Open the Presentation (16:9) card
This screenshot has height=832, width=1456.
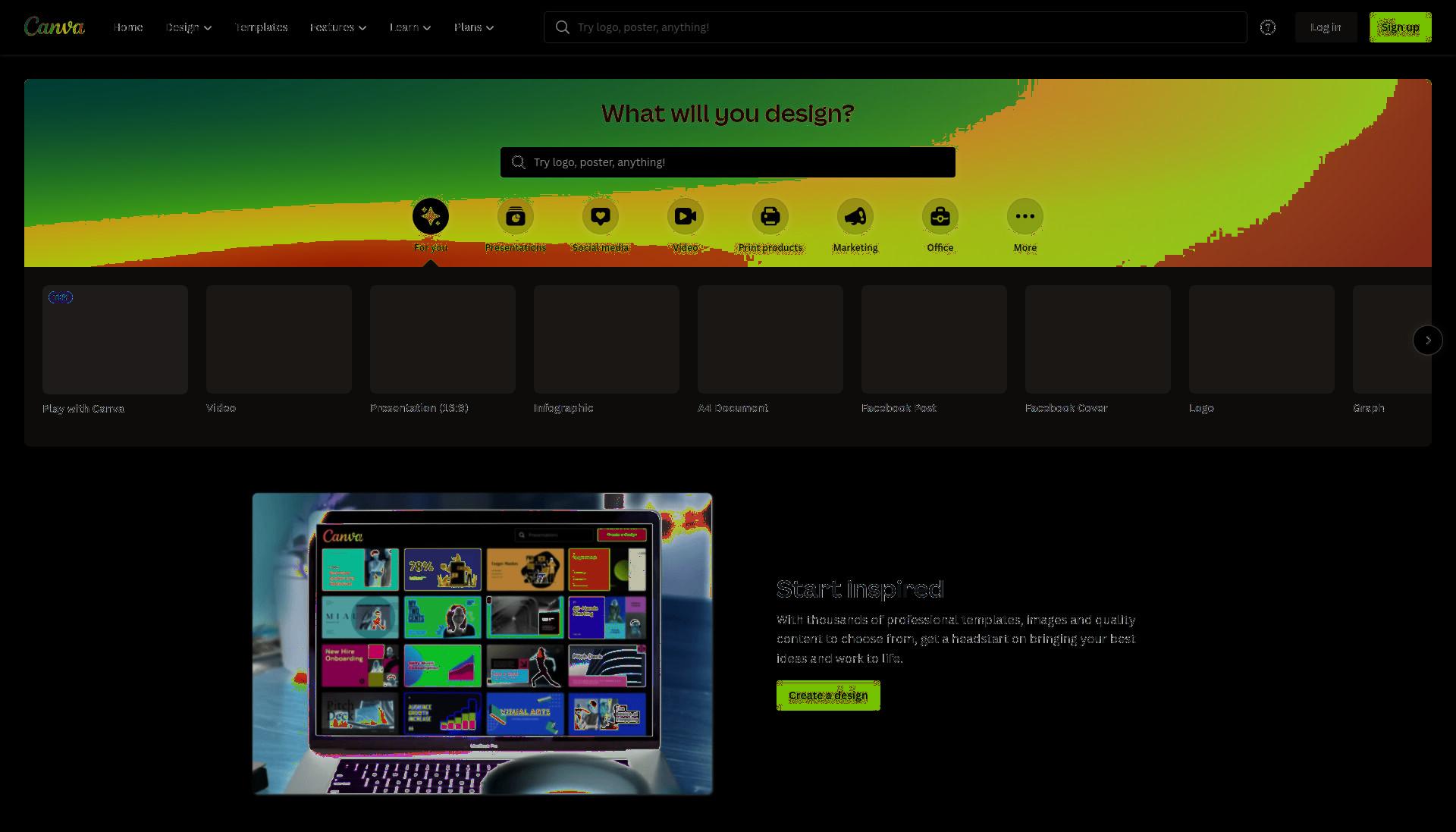443,339
